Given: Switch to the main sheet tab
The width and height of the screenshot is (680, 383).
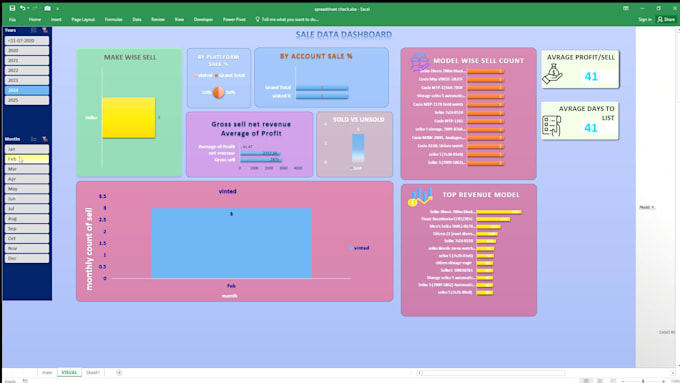Looking at the screenshot, I should tap(47, 373).
